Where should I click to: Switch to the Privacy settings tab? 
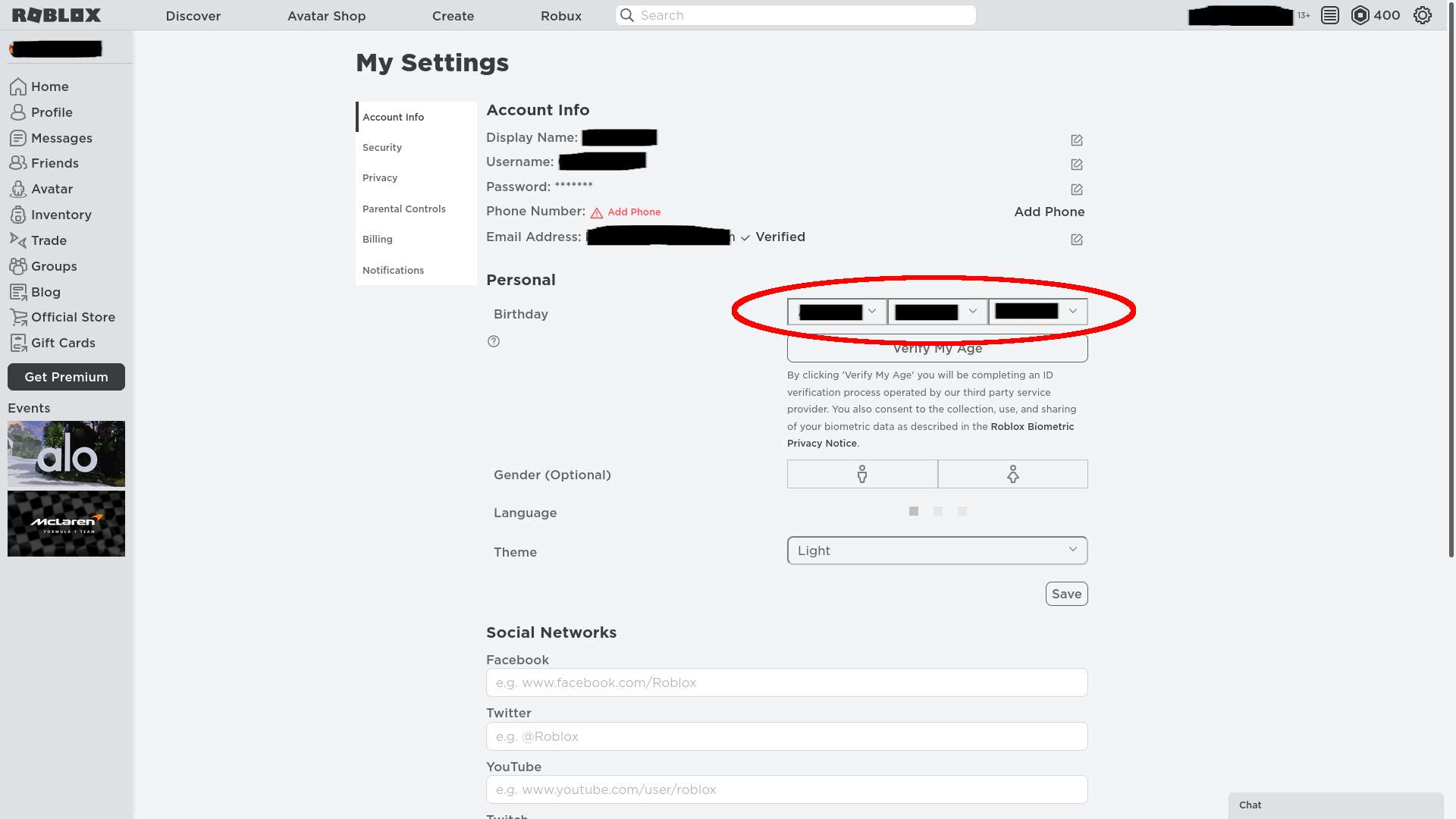coord(416,177)
